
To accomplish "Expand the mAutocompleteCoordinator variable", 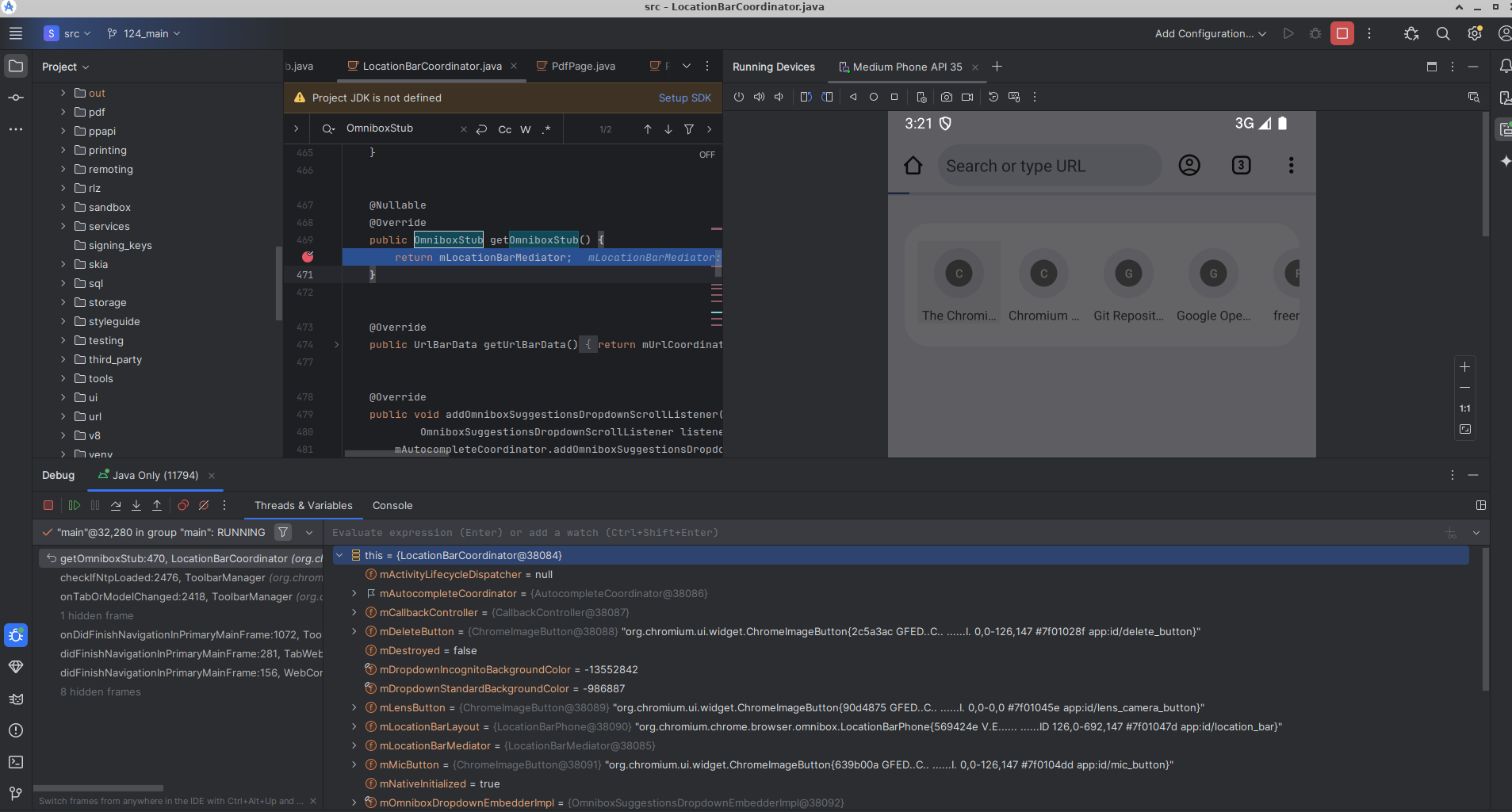I will coord(354,593).
